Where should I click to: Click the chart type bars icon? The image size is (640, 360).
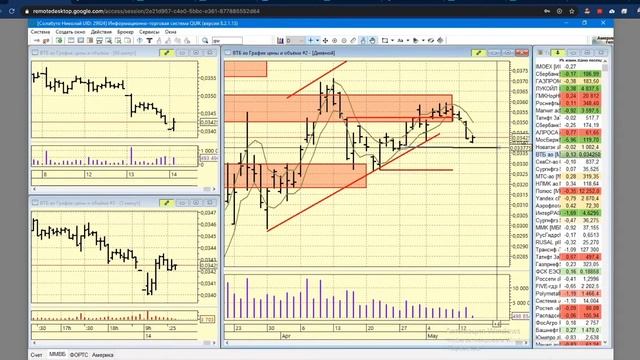click(280, 40)
